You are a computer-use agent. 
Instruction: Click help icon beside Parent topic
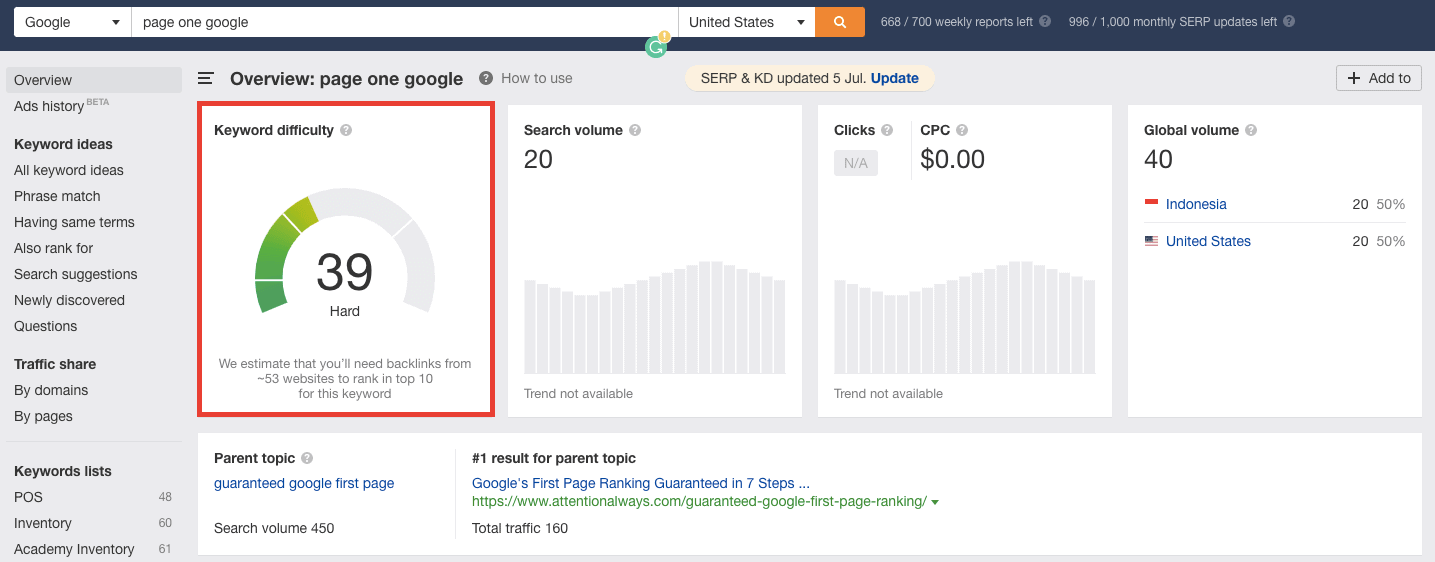[x=307, y=458]
